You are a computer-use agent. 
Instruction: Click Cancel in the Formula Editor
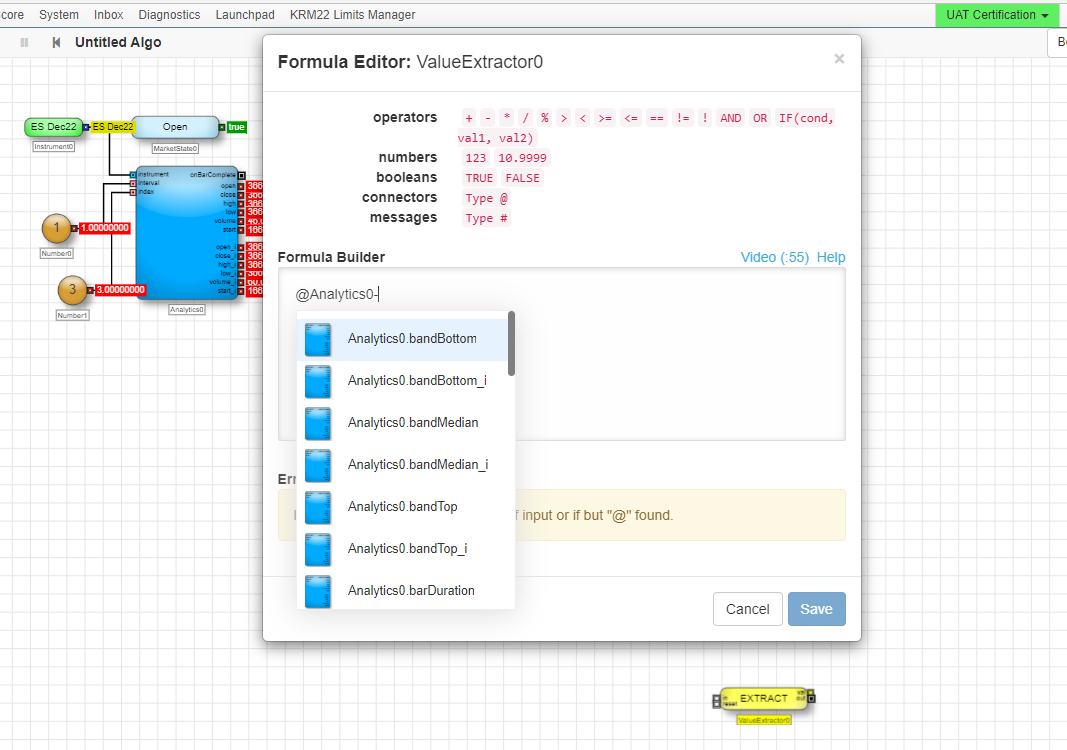click(x=747, y=609)
